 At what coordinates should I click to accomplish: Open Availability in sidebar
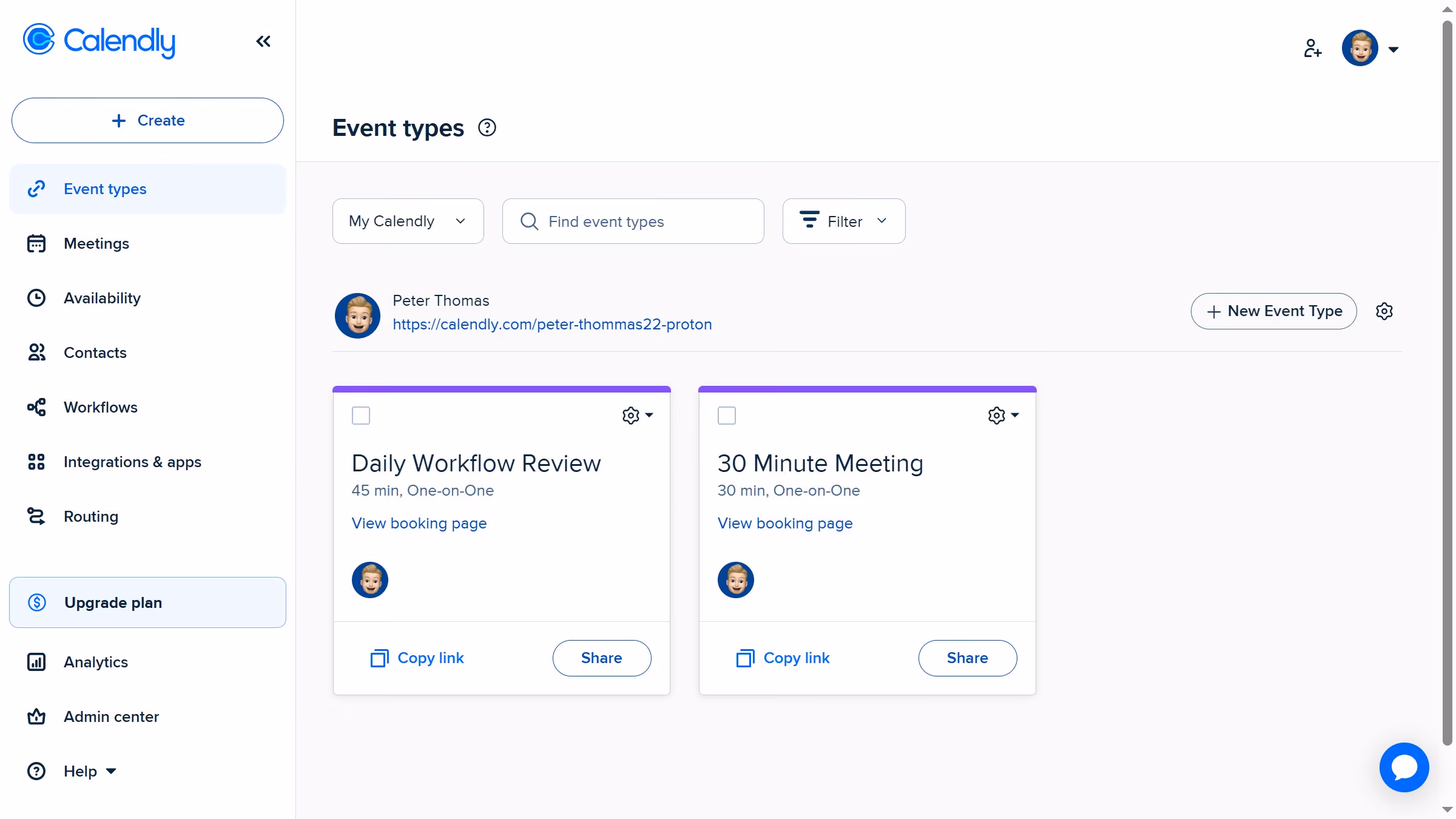coord(147,298)
